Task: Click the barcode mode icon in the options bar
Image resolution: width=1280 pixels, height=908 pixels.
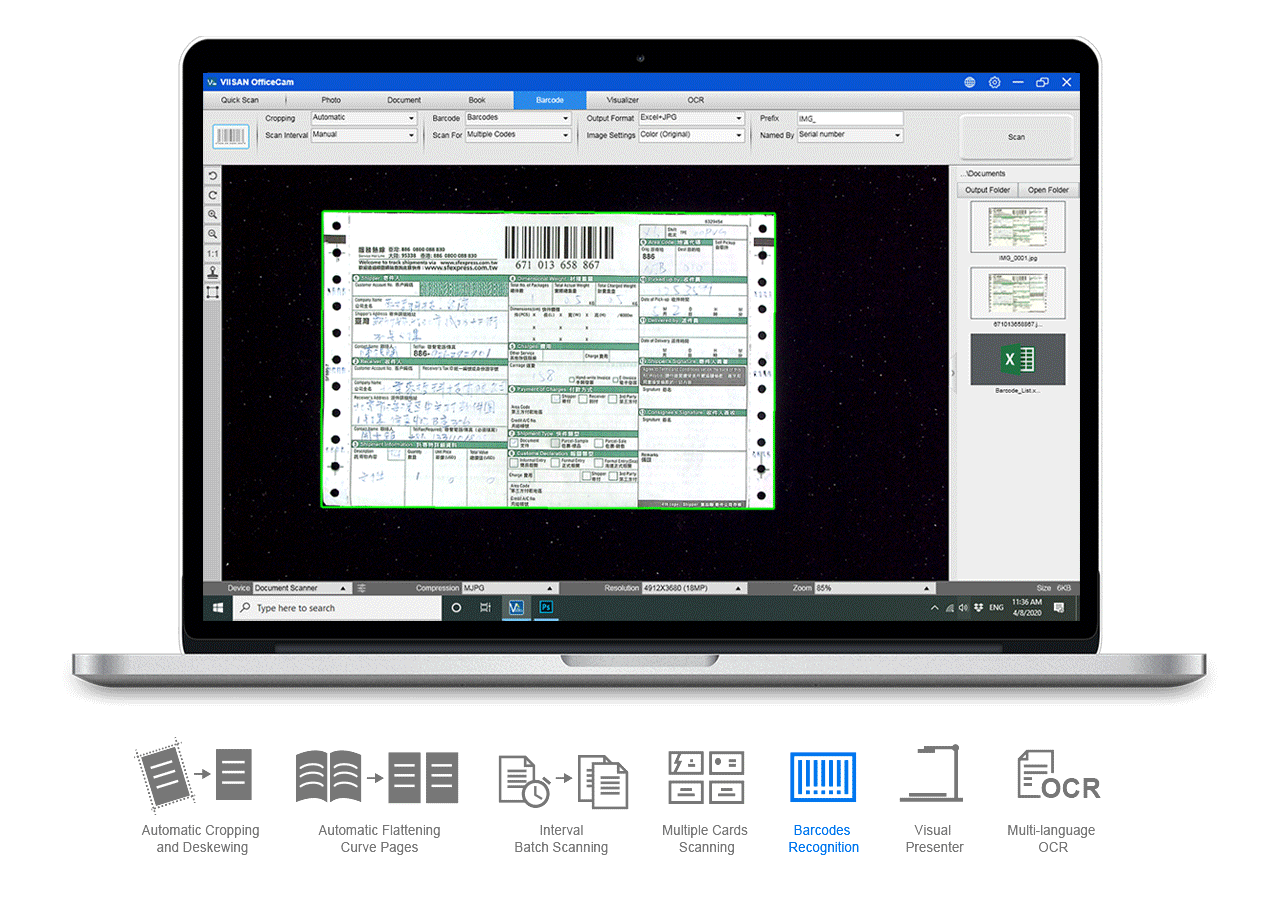Action: 231,137
